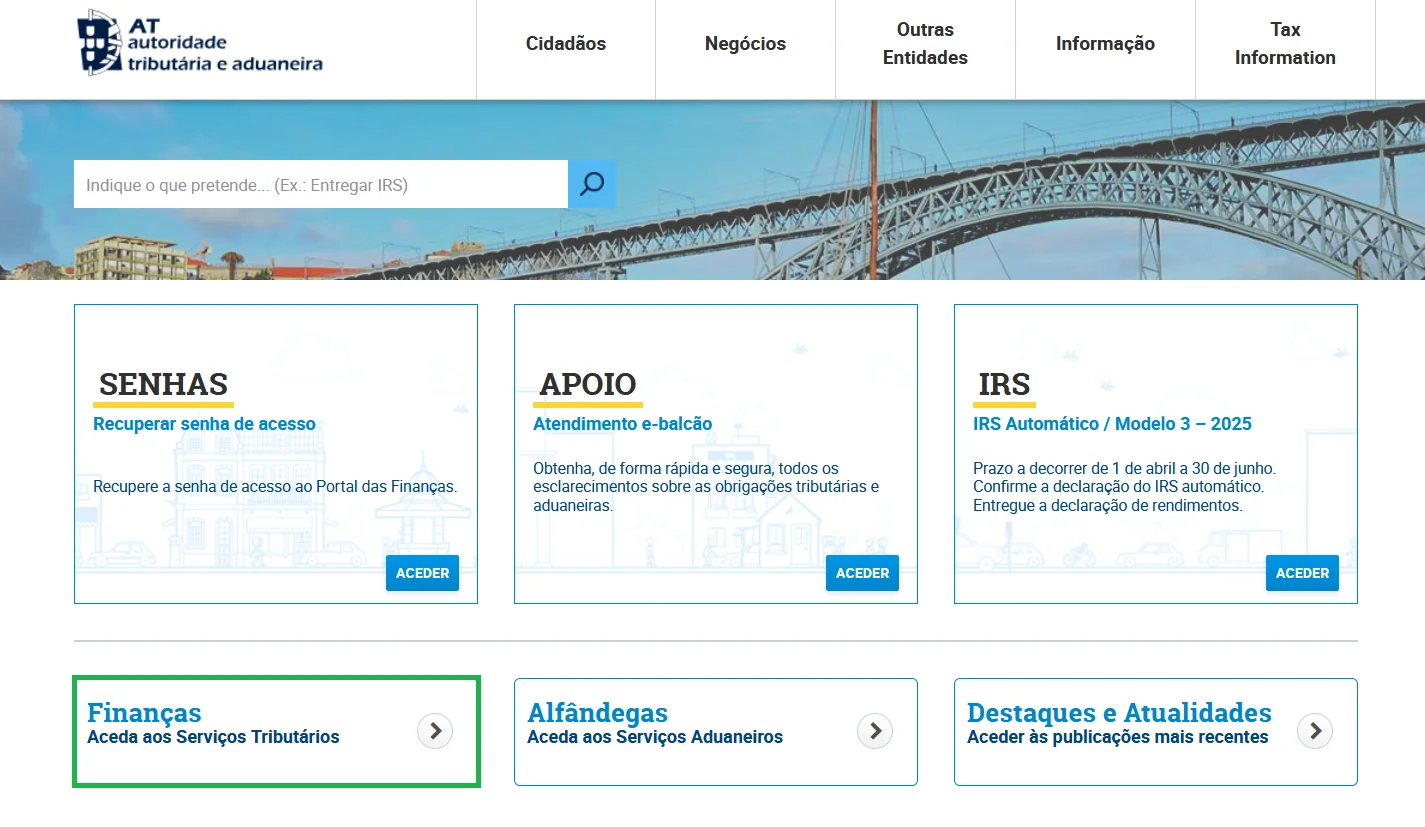Select the Tax Information menu item
The width and height of the screenshot is (1425, 827).
1285,44
